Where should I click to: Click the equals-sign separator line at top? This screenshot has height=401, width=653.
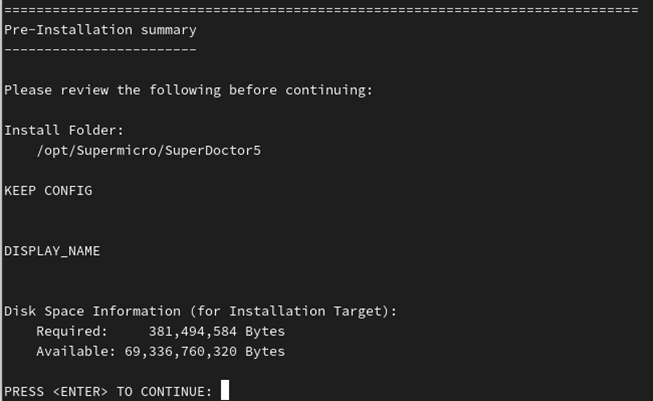(x=321, y=10)
